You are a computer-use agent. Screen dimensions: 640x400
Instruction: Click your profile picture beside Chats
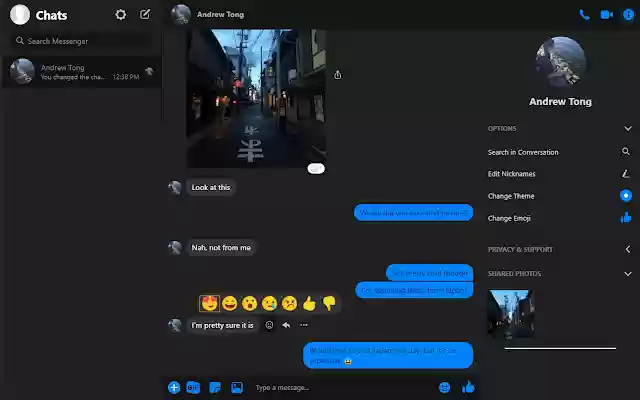(x=20, y=15)
